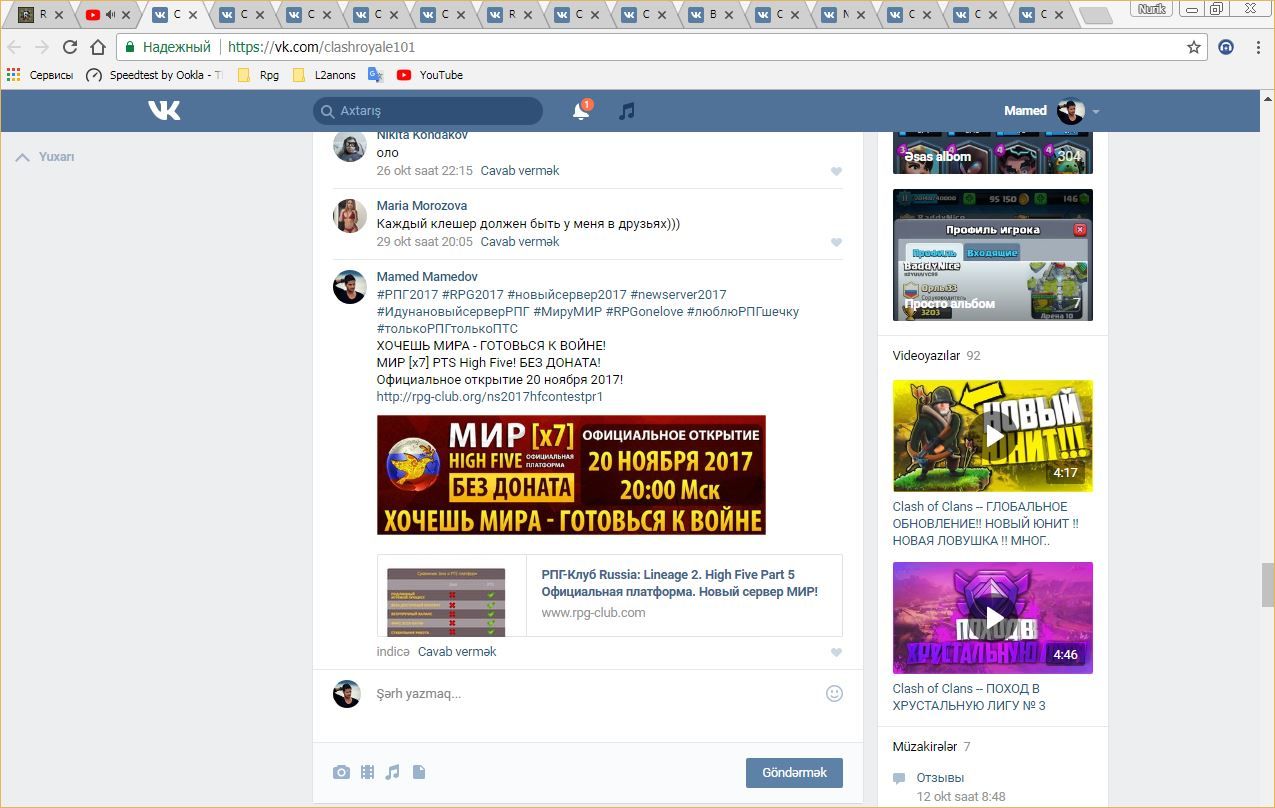Viewport: 1275px width, 808px height.
Task: Open the music note icon in header
Action: click(626, 111)
